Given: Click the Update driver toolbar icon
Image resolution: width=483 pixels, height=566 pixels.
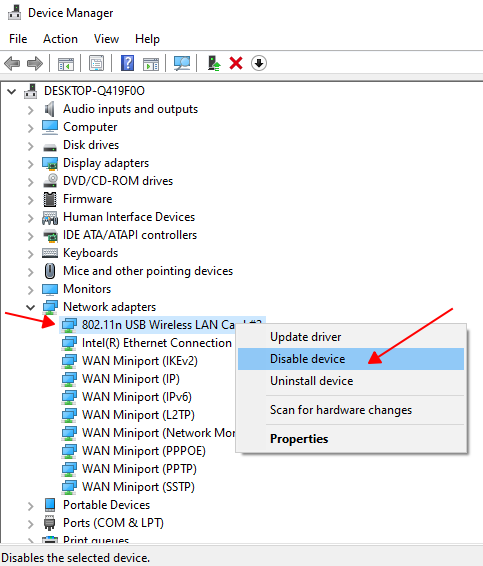Looking at the screenshot, I should (x=214, y=63).
